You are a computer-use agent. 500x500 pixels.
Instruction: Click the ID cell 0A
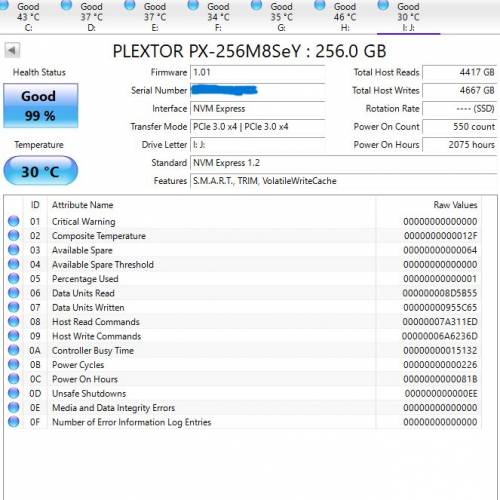coord(35,351)
